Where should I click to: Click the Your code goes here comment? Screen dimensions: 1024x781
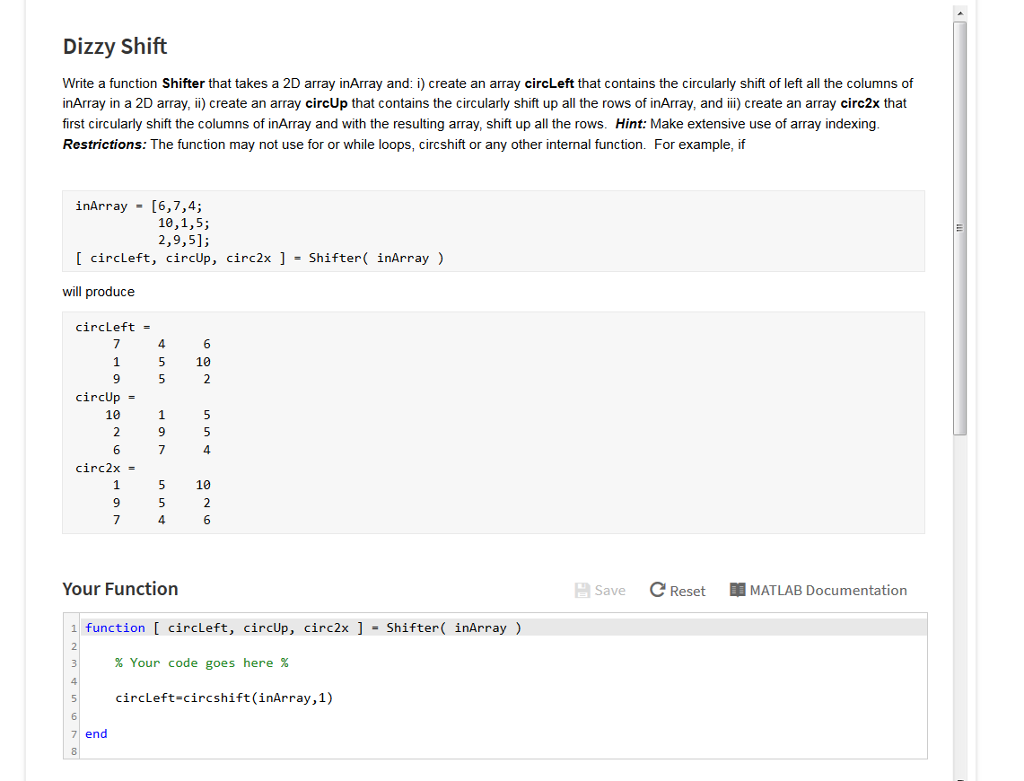202,662
